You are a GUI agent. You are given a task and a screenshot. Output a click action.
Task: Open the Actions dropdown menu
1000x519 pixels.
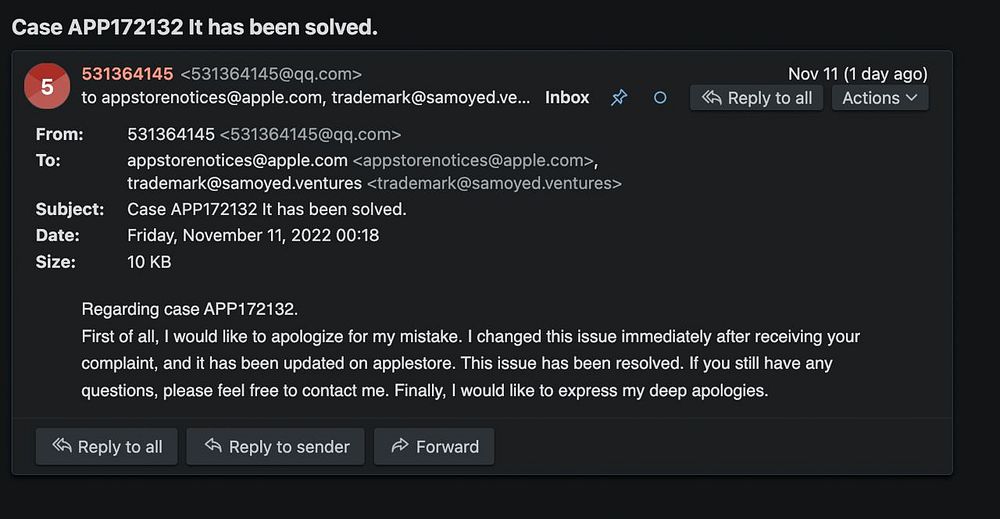(x=879, y=98)
